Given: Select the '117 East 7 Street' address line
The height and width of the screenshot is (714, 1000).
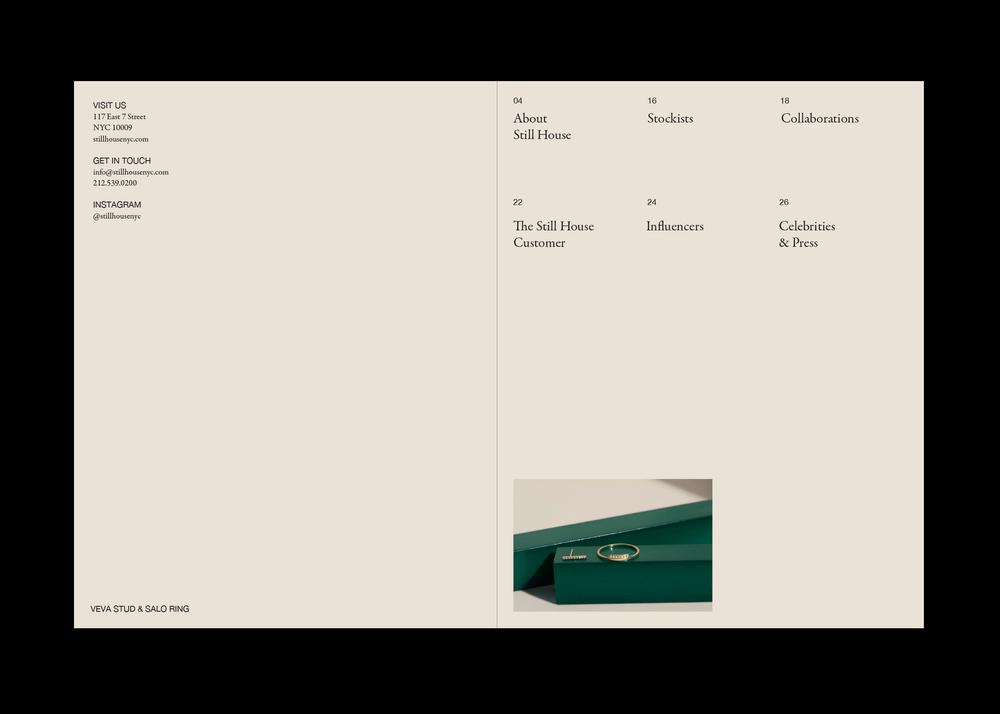Looking at the screenshot, I should [x=119, y=117].
